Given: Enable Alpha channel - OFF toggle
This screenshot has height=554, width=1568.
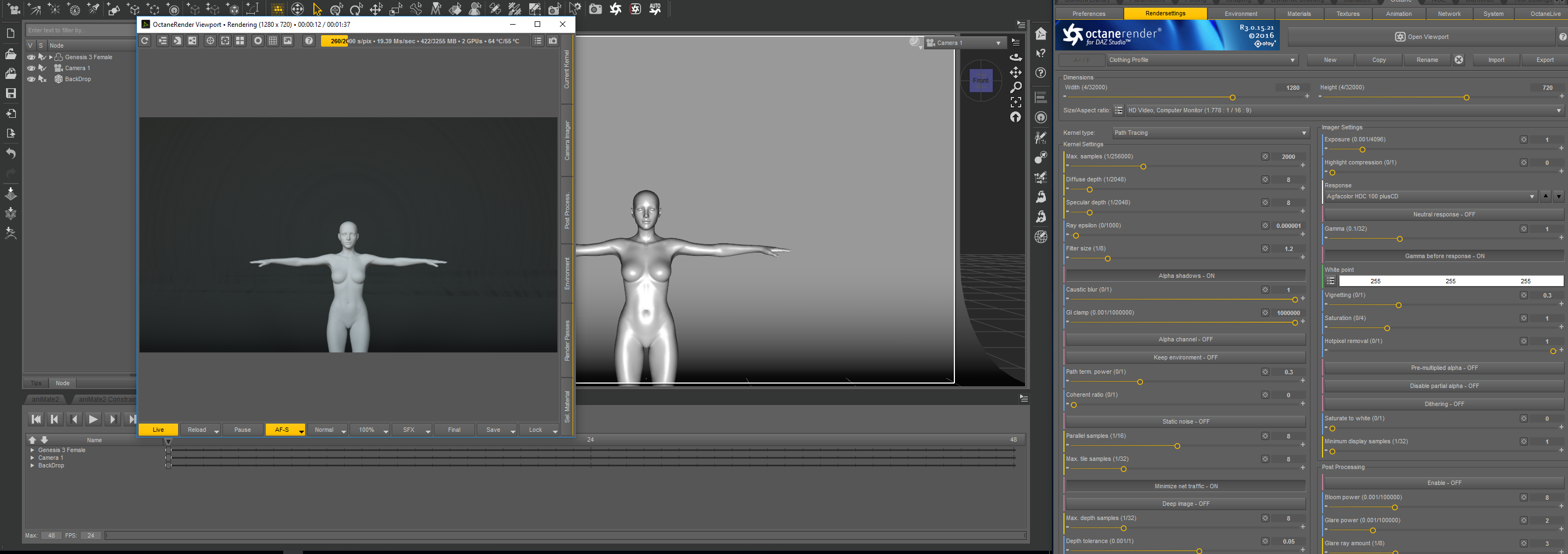Looking at the screenshot, I should pos(1185,340).
